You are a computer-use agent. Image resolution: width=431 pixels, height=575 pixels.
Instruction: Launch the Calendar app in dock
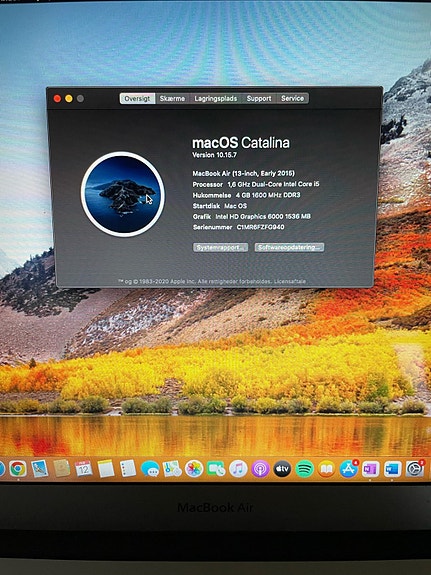coord(83,468)
